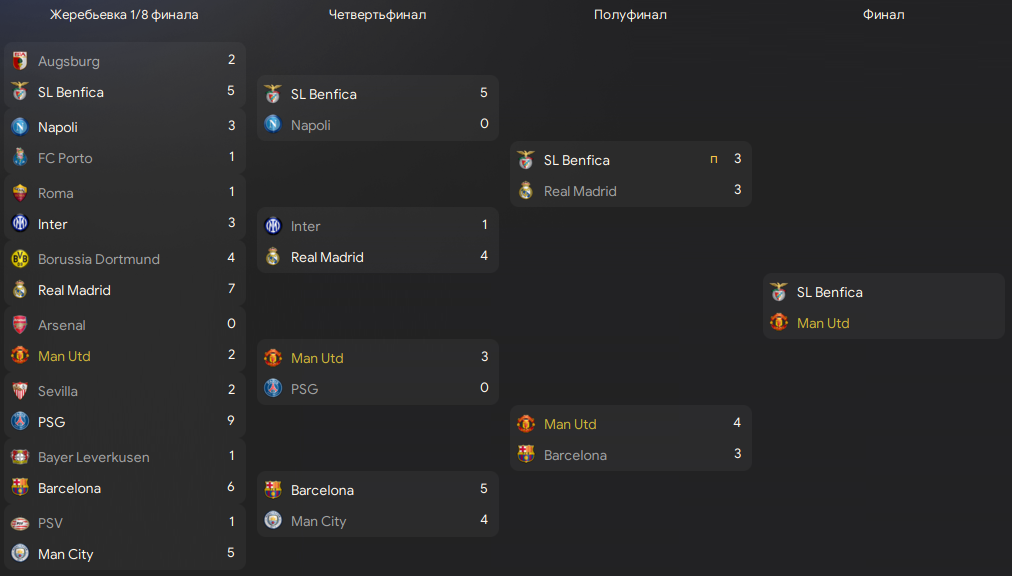
Task: Click the Bayer Leverkusen crest icon
Action: point(20,457)
